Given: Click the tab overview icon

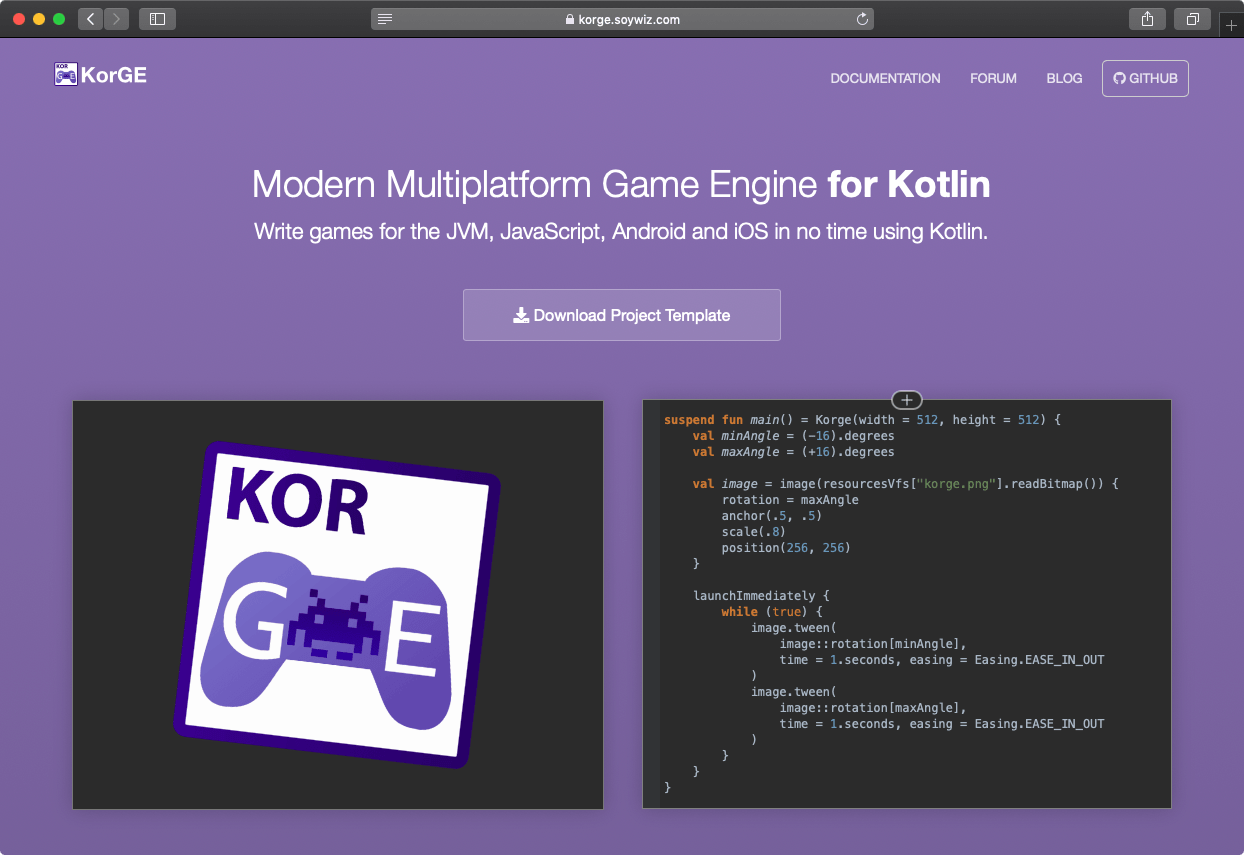Looking at the screenshot, I should tap(1192, 18).
